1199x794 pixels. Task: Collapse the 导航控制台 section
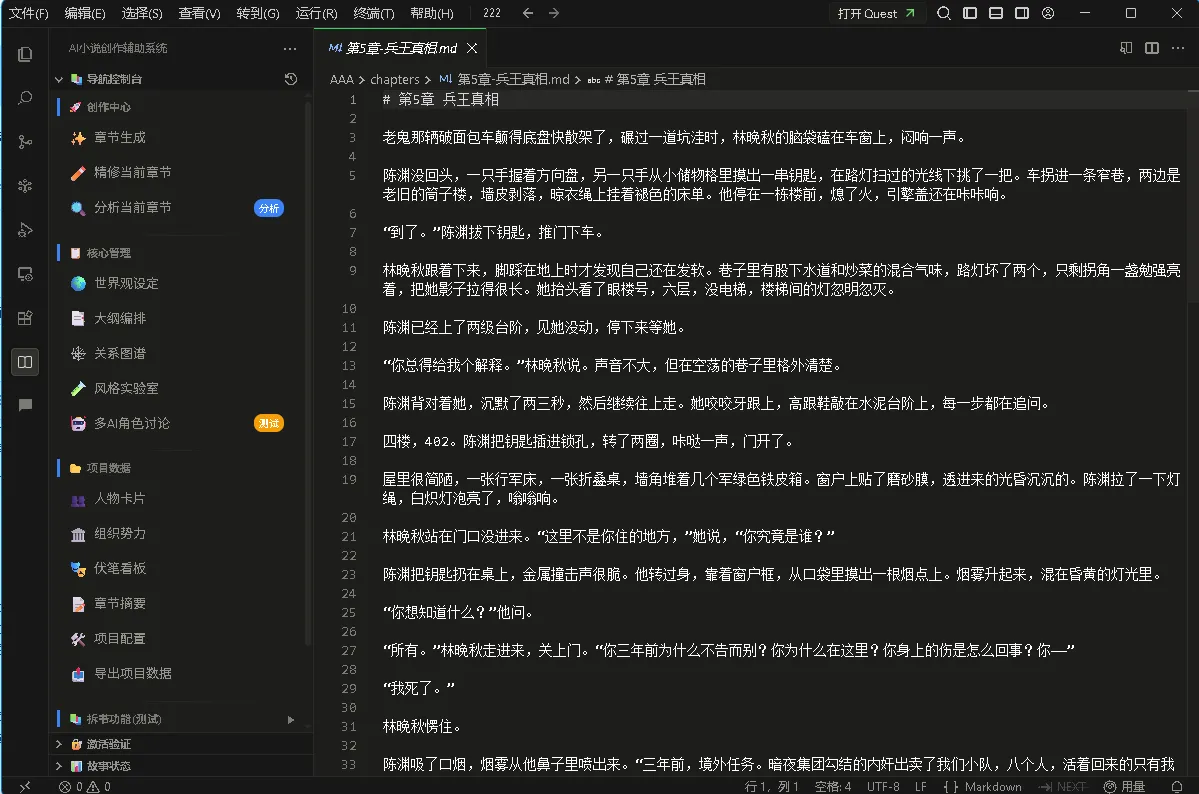click(x=59, y=79)
